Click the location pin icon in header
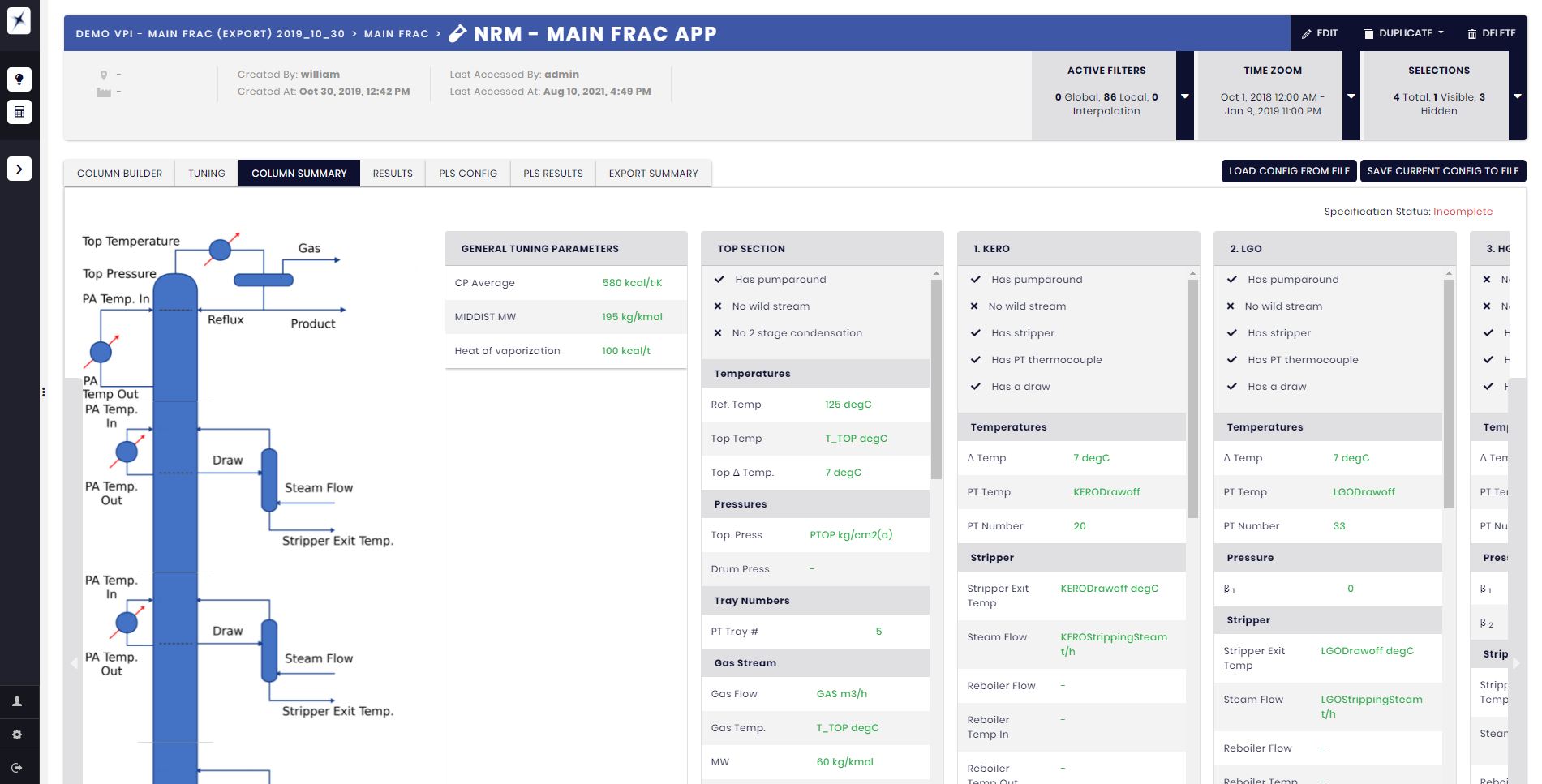Screen dimensions: 1542x784 (x=103, y=75)
